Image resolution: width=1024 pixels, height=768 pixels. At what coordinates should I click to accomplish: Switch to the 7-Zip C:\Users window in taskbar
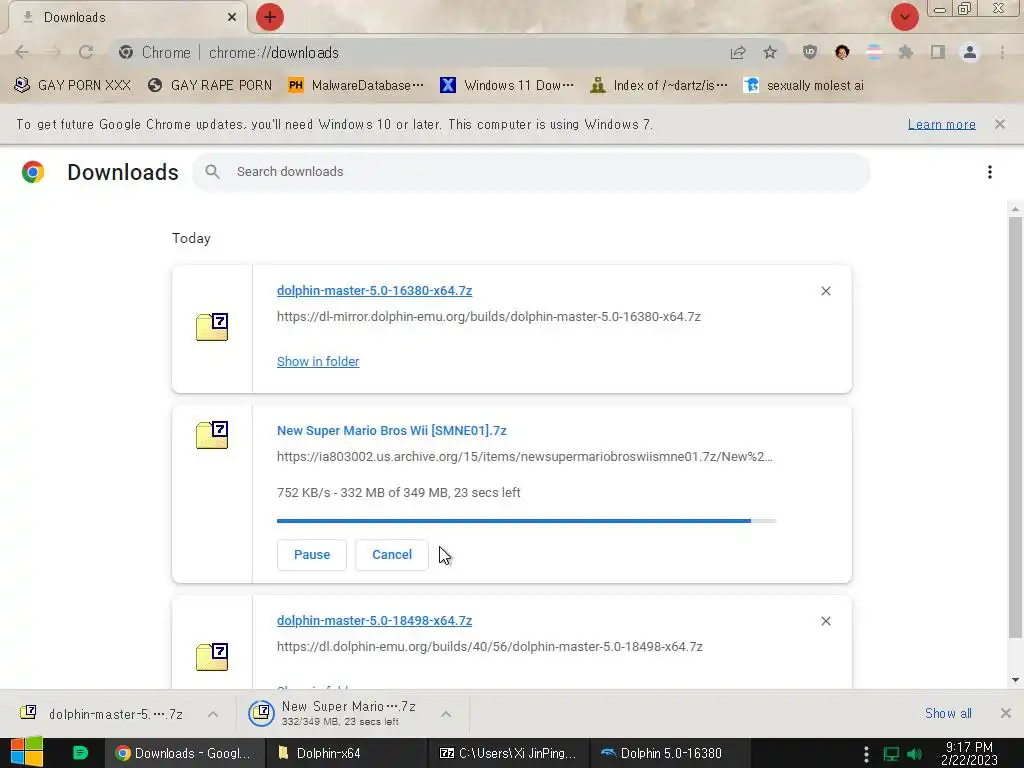[x=508, y=753]
